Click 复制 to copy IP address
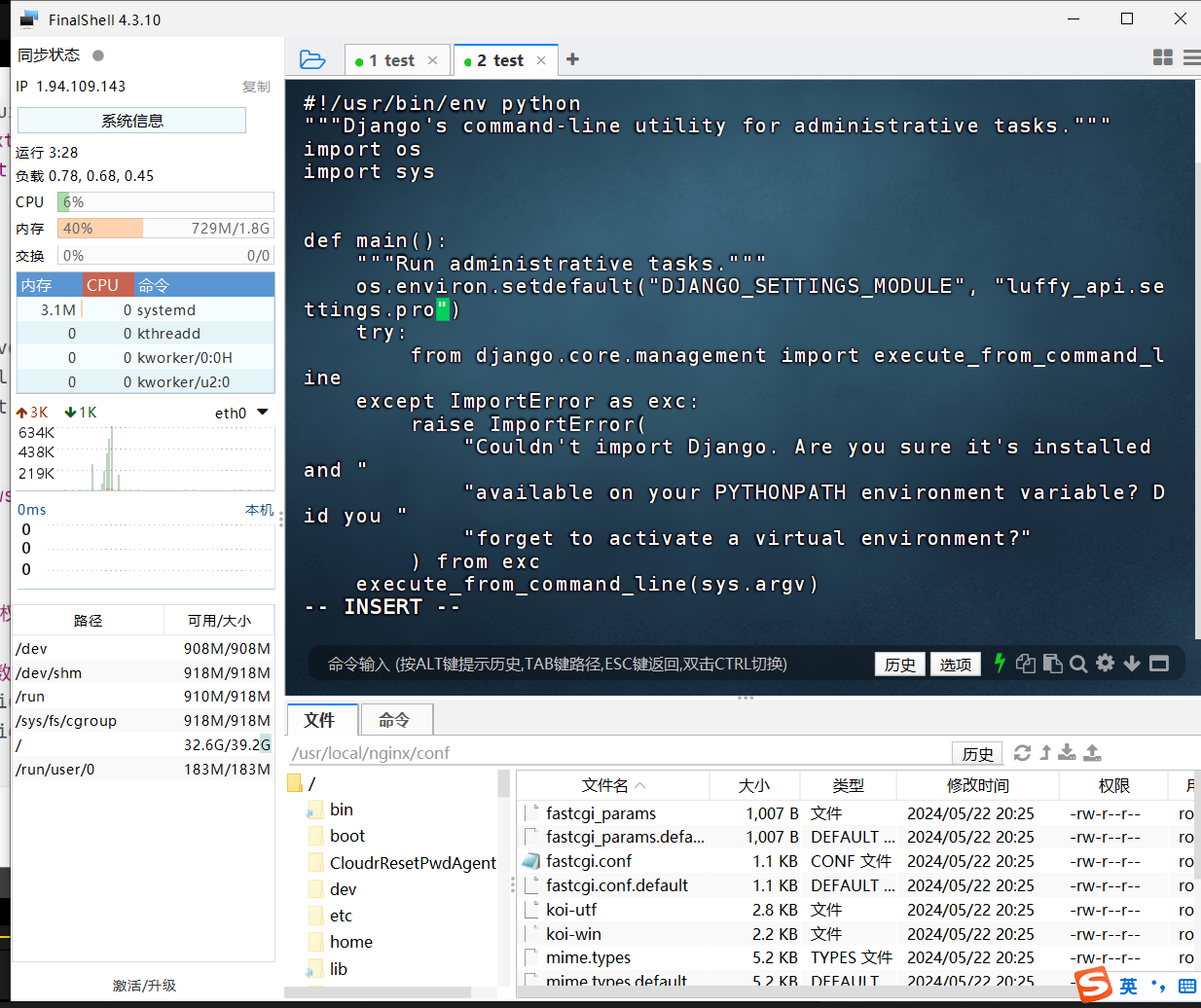 pyautogui.click(x=256, y=87)
